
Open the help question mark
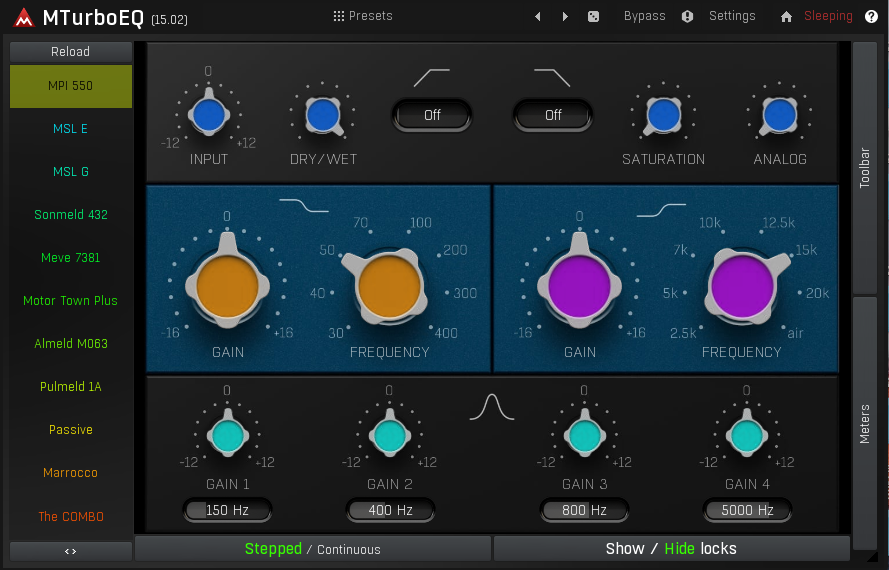point(871,16)
